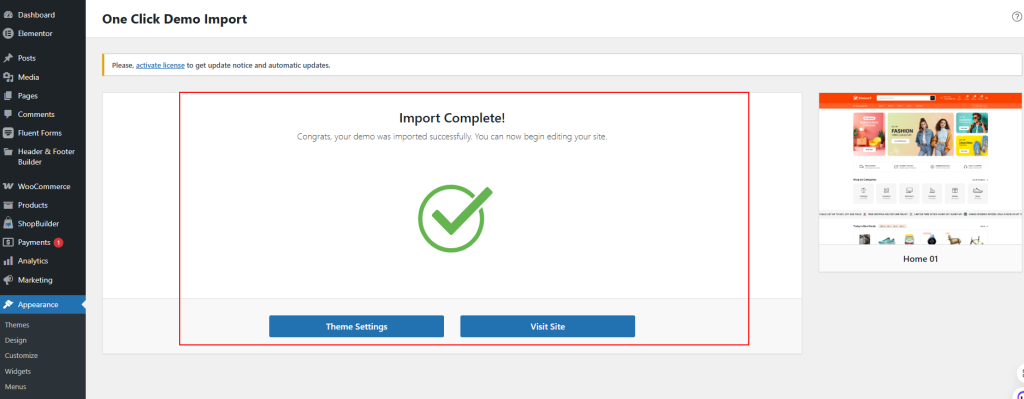Open Themes submenu under Appearance
This screenshot has width=1024, height=399.
(x=17, y=325)
